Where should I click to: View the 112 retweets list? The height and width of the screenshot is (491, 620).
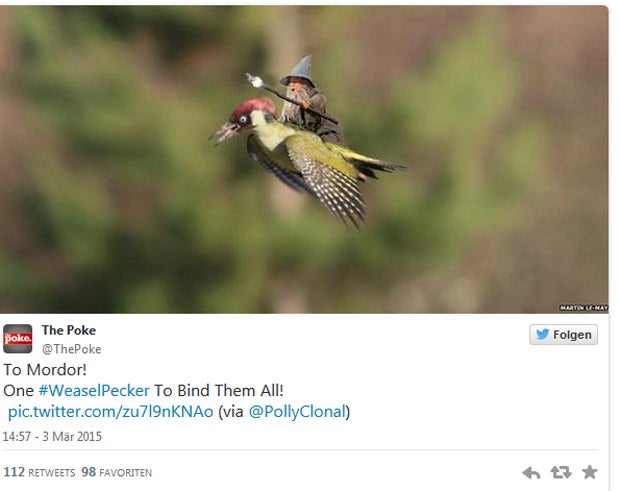pyautogui.click(x=39, y=472)
